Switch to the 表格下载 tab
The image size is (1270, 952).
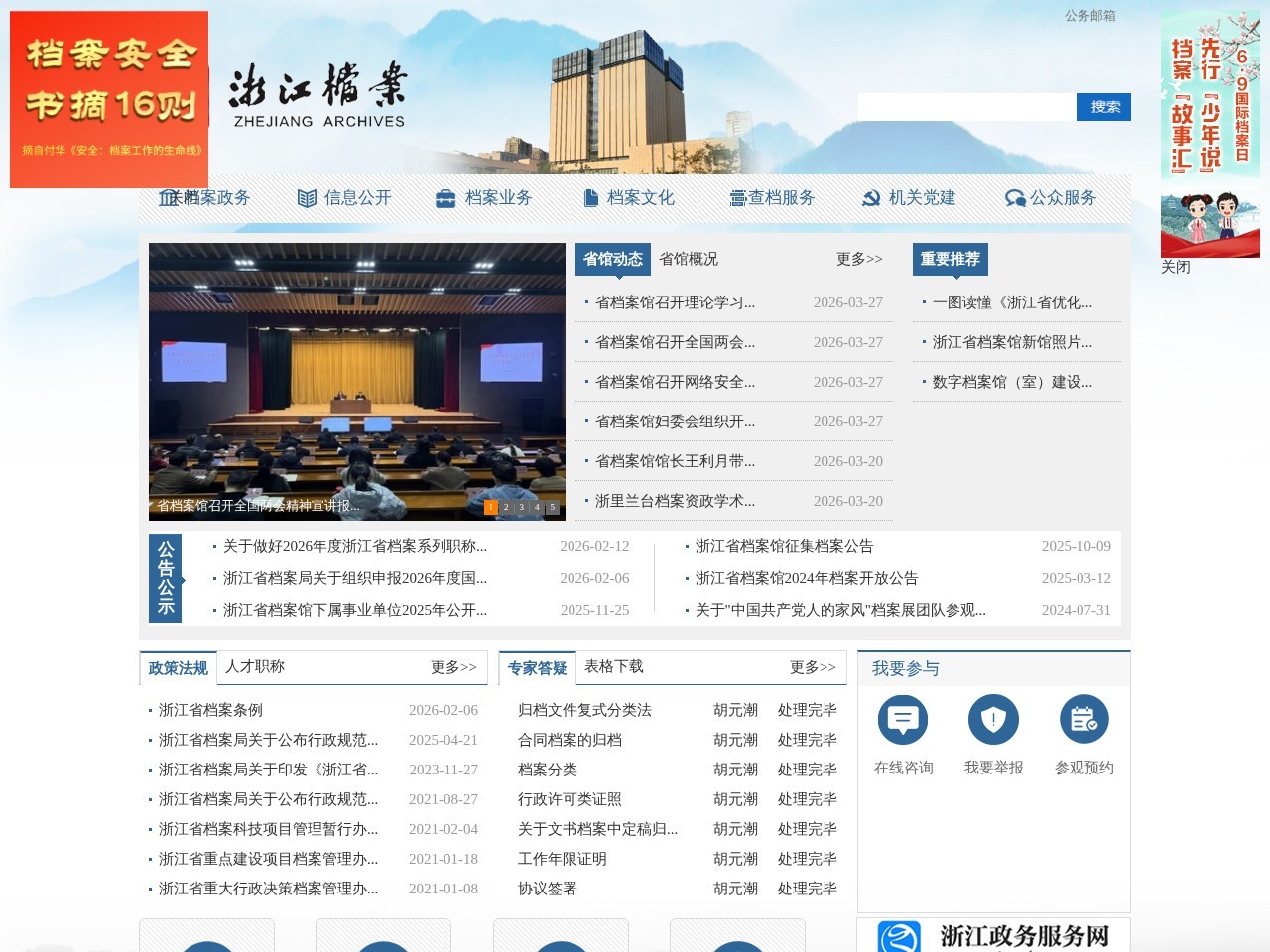614,666
